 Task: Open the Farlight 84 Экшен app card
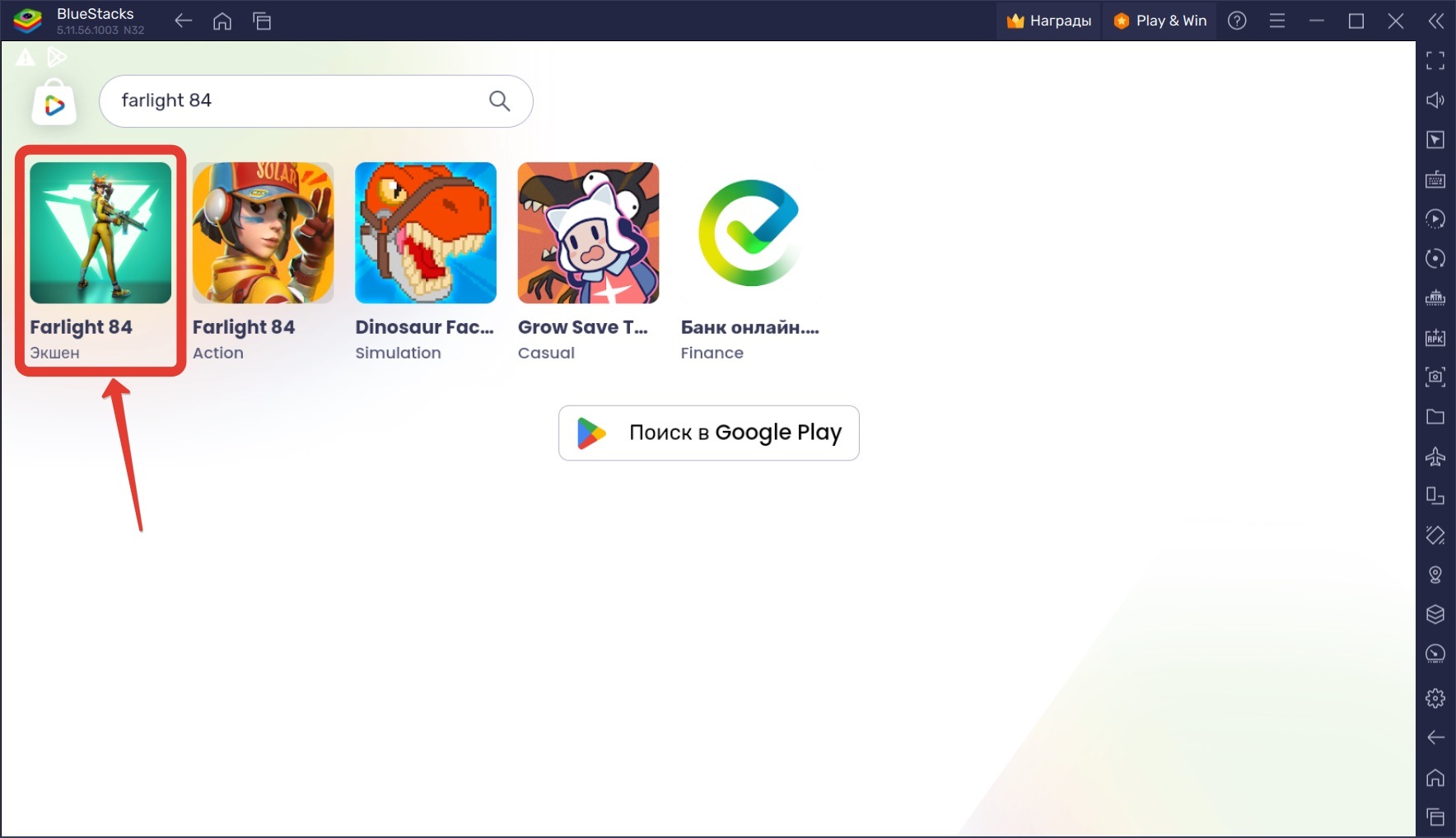(x=100, y=261)
